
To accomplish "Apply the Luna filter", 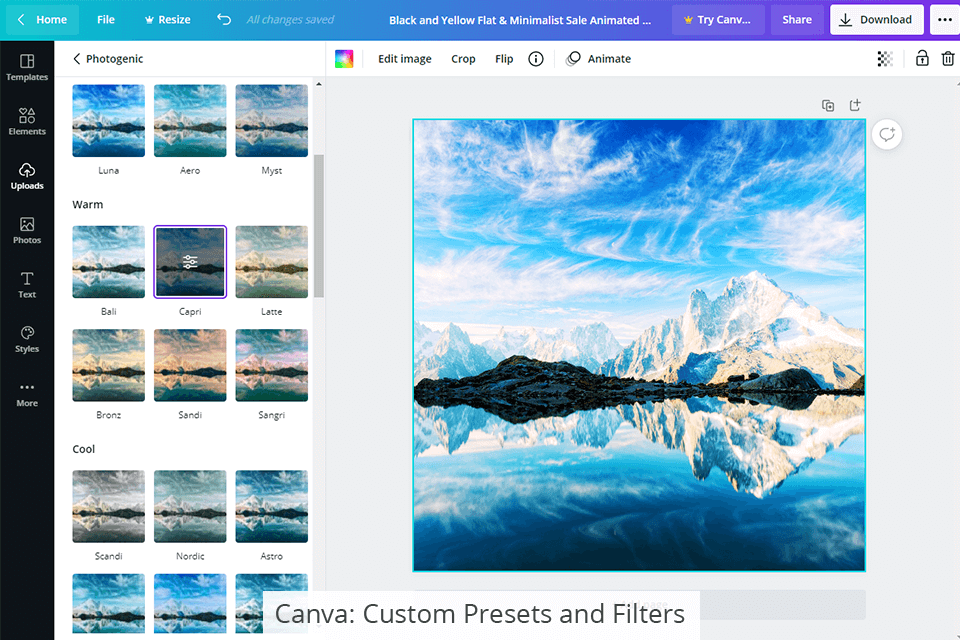I will [x=108, y=121].
